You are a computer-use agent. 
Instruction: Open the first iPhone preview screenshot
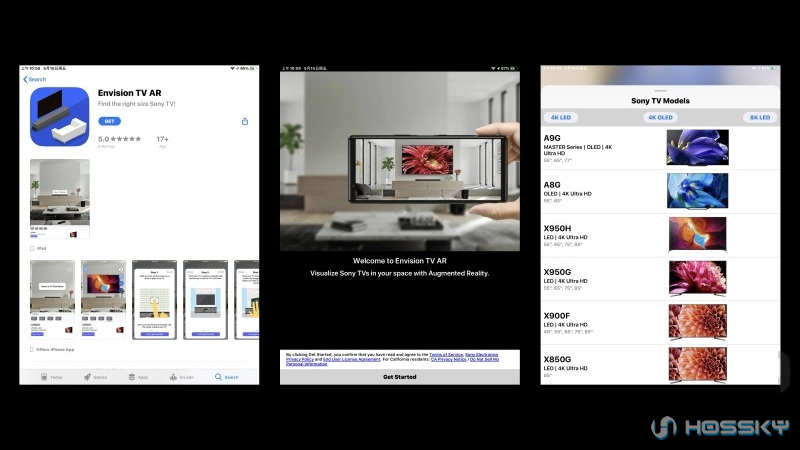(52, 299)
